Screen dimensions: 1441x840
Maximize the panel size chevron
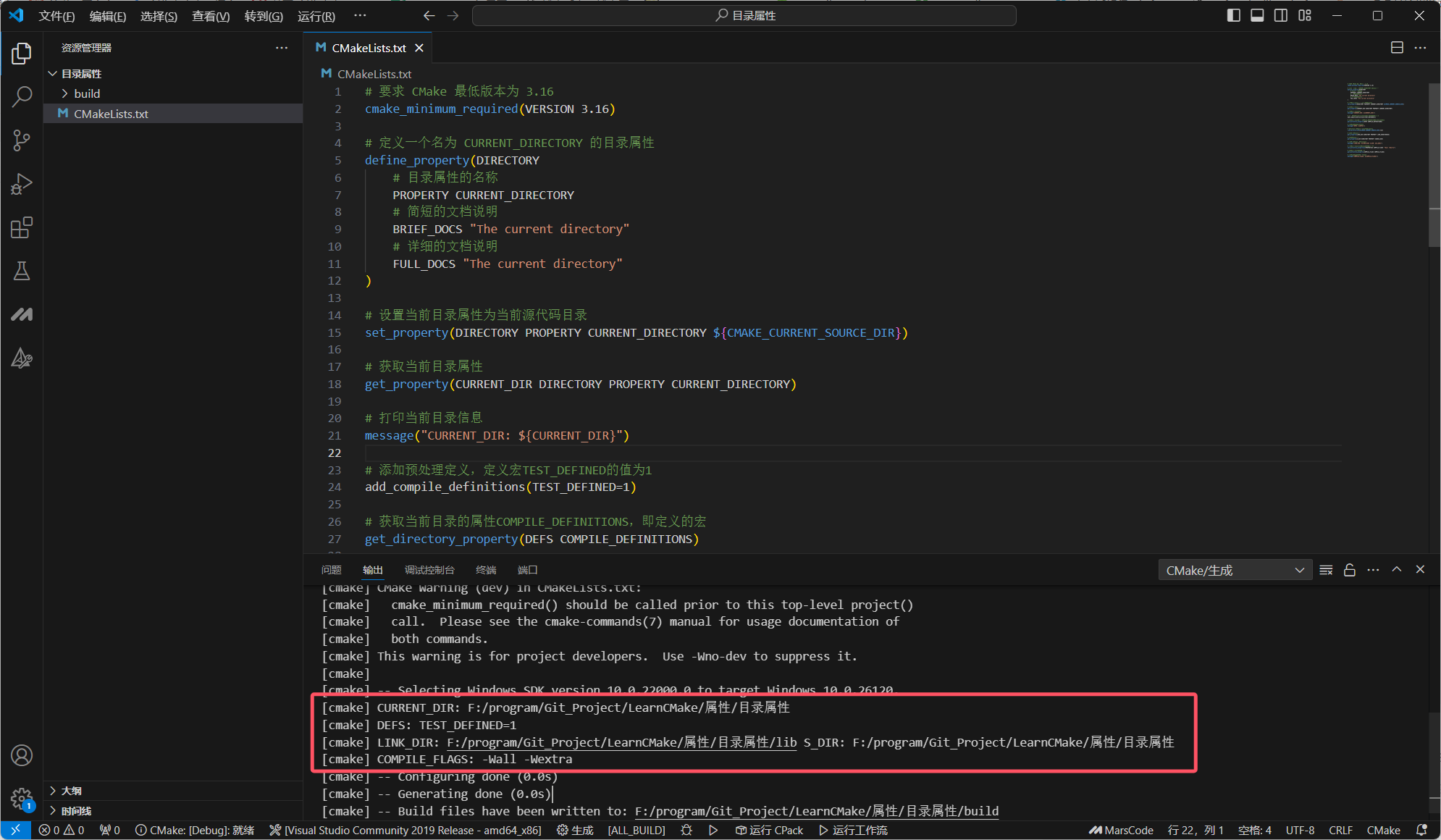tap(1397, 570)
